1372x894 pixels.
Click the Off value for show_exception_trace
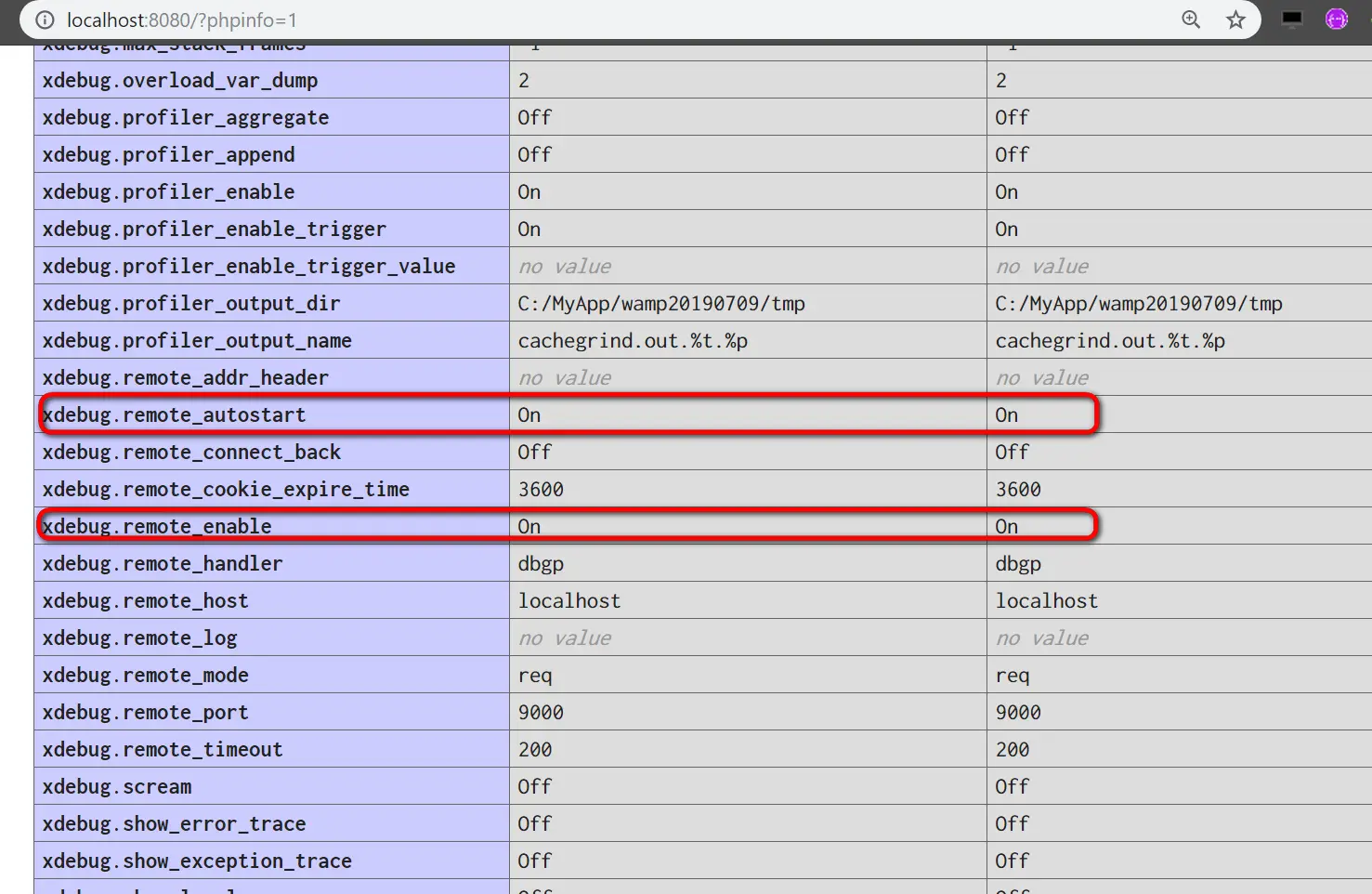tap(534, 861)
